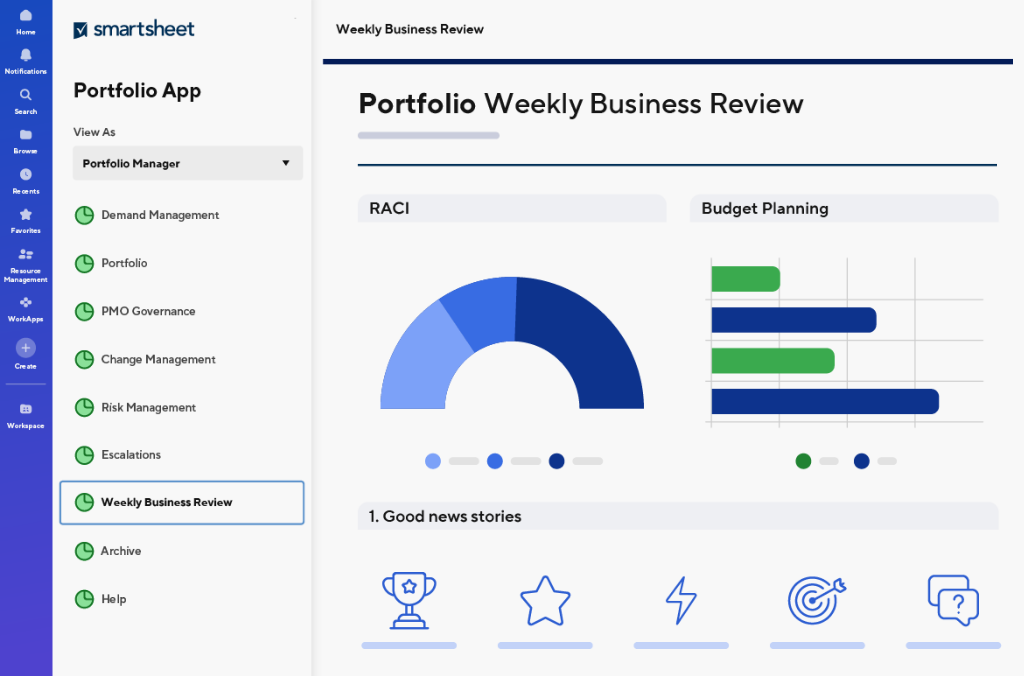The height and width of the screenshot is (676, 1024).
Task: Click the medium blue RACI chart segment
Action: [x=485, y=310]
